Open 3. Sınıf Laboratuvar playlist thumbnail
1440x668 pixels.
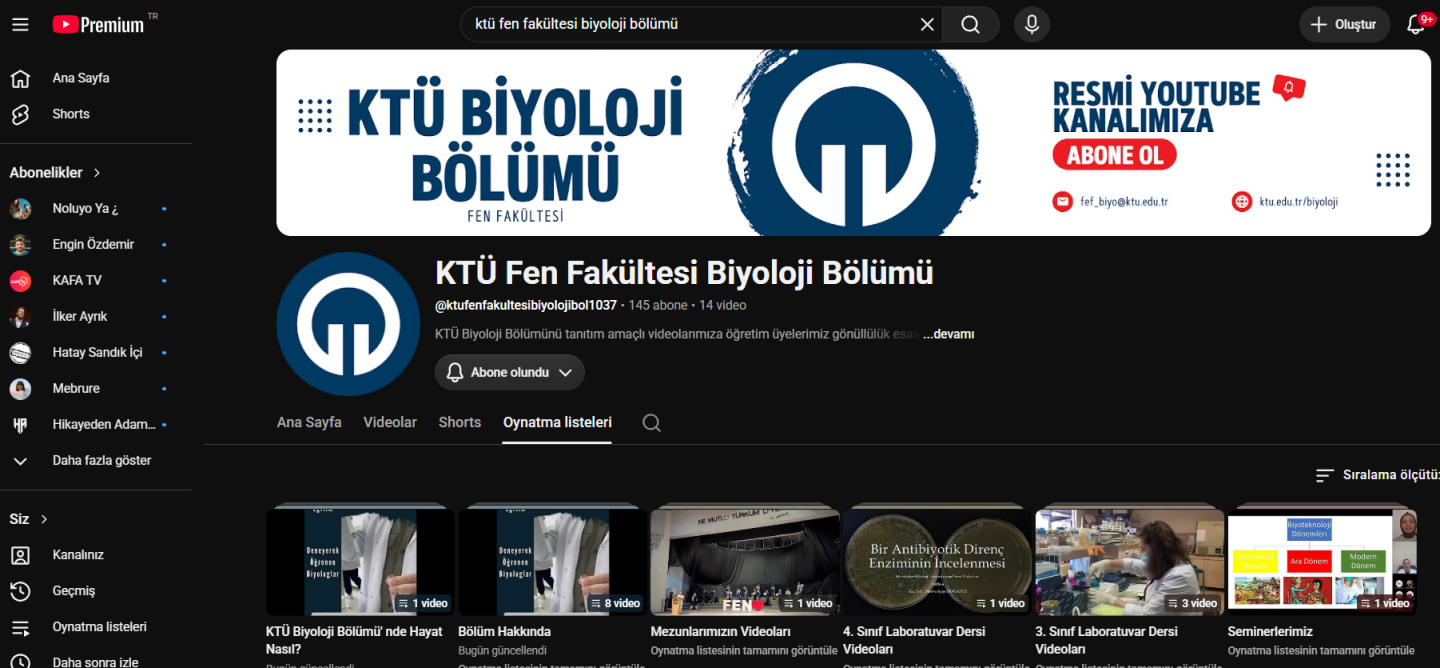[1129, 562]
